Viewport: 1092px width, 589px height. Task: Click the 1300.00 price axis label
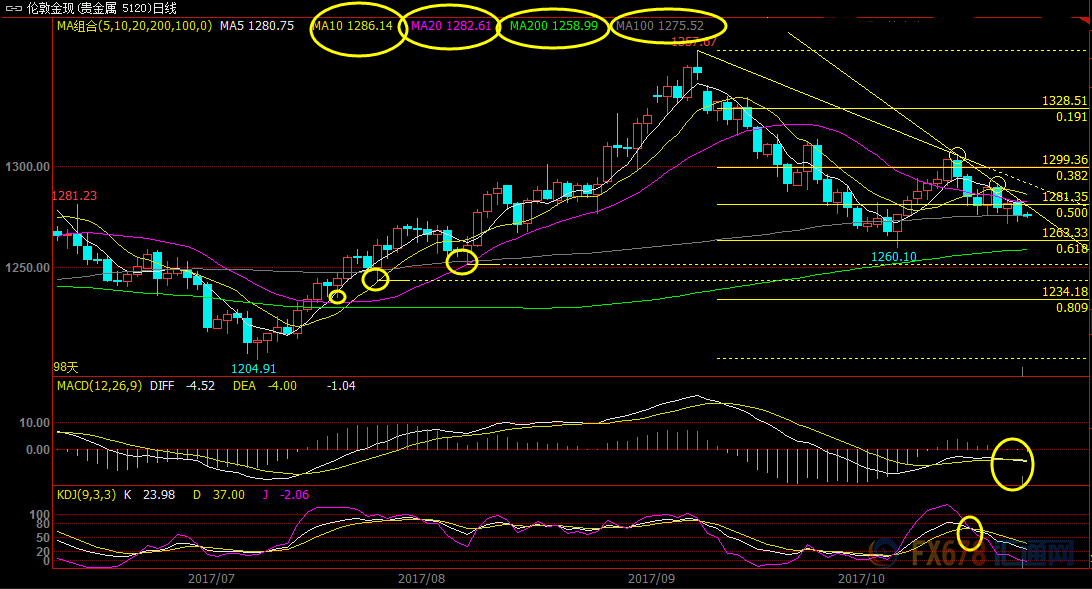(x=27, y=167)
